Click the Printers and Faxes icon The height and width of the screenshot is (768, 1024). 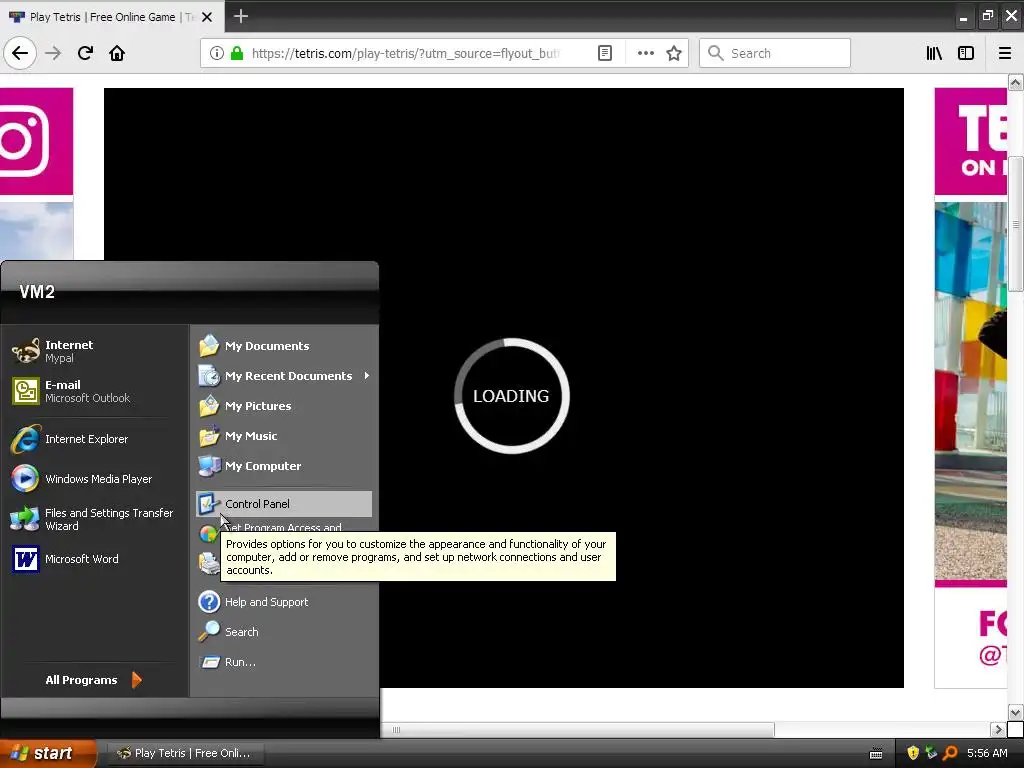click(x=208, y=562)
